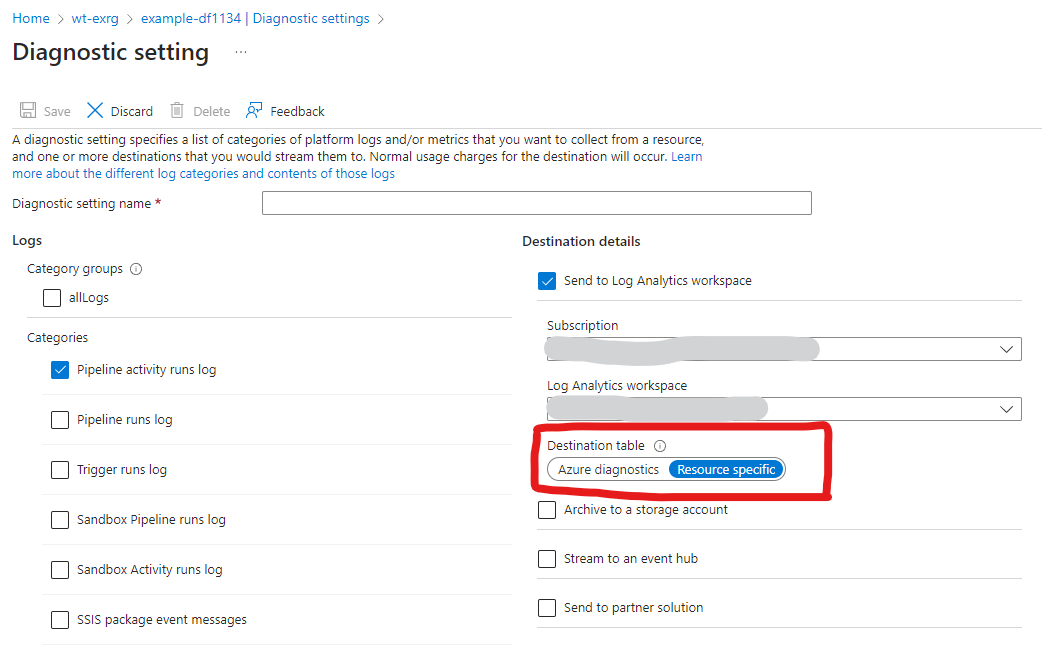This screenshot has height=653, width=1042.
Task: Enable Stream to an event hub
Action: pos(547,558)
